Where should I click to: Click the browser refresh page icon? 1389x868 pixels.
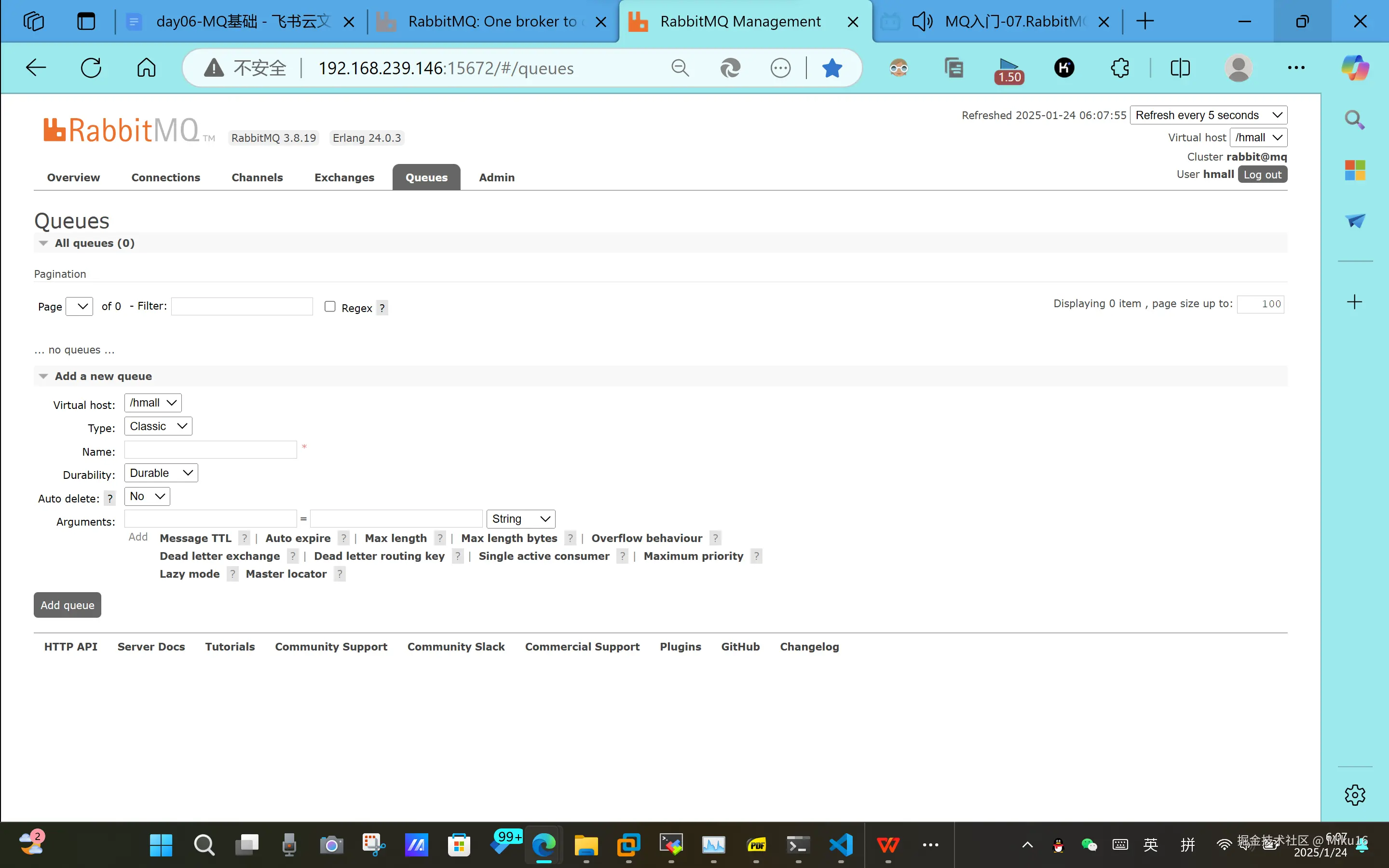(x=91, y=68)
